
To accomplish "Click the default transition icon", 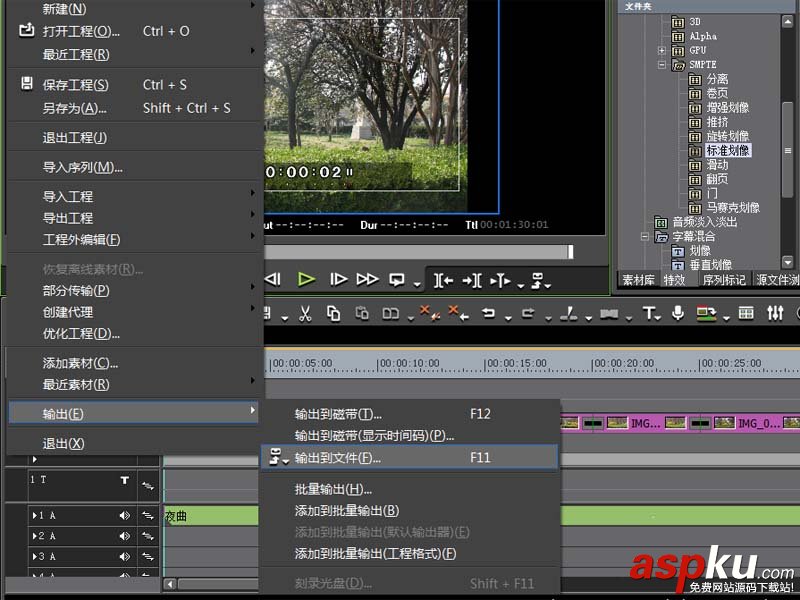I will 609,314.
